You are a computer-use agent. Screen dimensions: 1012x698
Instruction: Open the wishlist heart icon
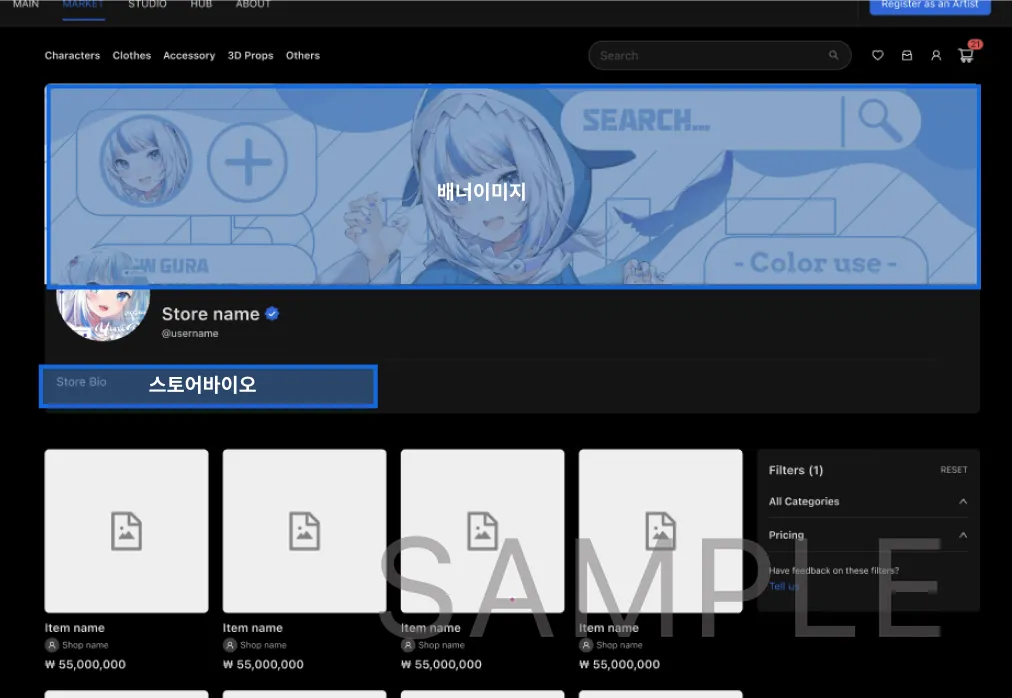(877, 56)
